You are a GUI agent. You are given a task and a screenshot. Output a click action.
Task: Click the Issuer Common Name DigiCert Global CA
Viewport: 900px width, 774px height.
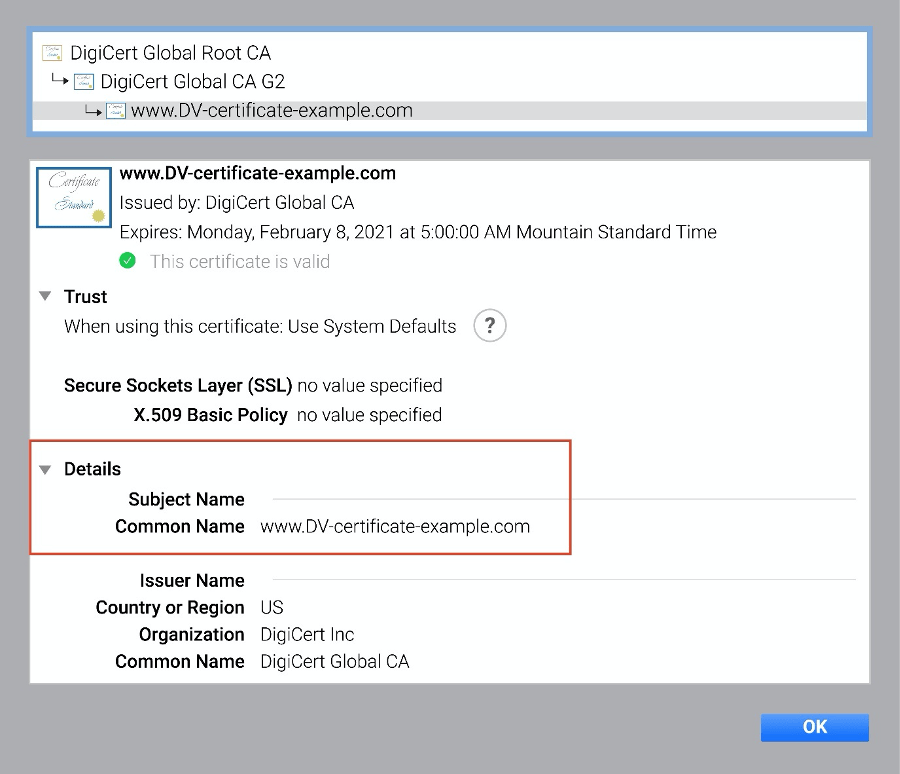334,661
